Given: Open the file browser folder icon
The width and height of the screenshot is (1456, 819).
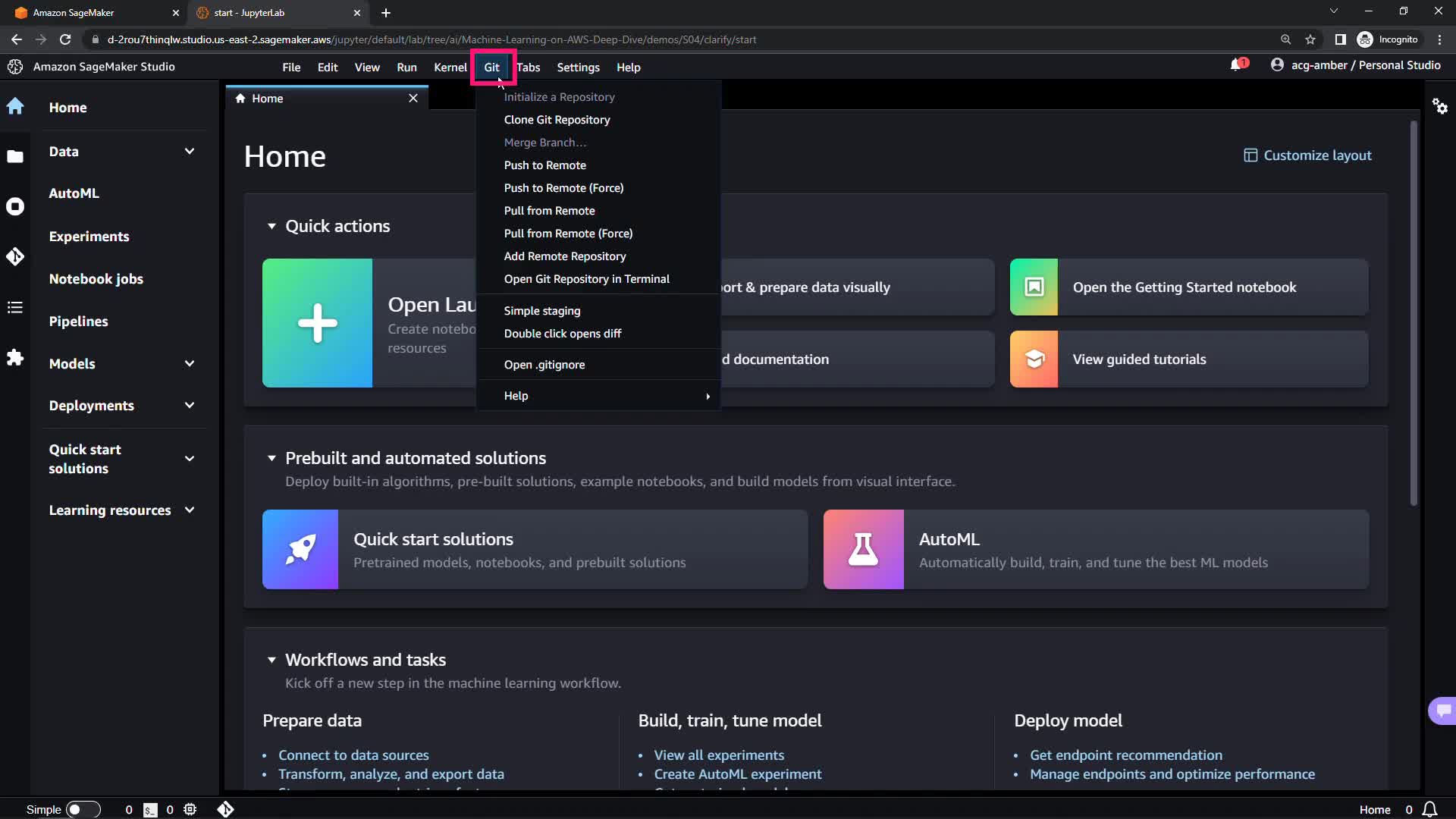Looking at the screenshot, I should pos(15,156).
